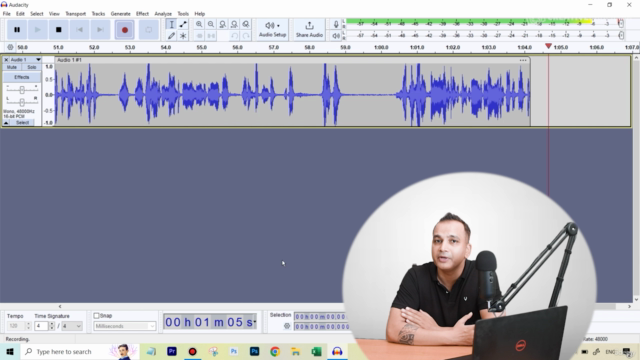
Task: Click the Select button on track panel
Action: point(22,122)
